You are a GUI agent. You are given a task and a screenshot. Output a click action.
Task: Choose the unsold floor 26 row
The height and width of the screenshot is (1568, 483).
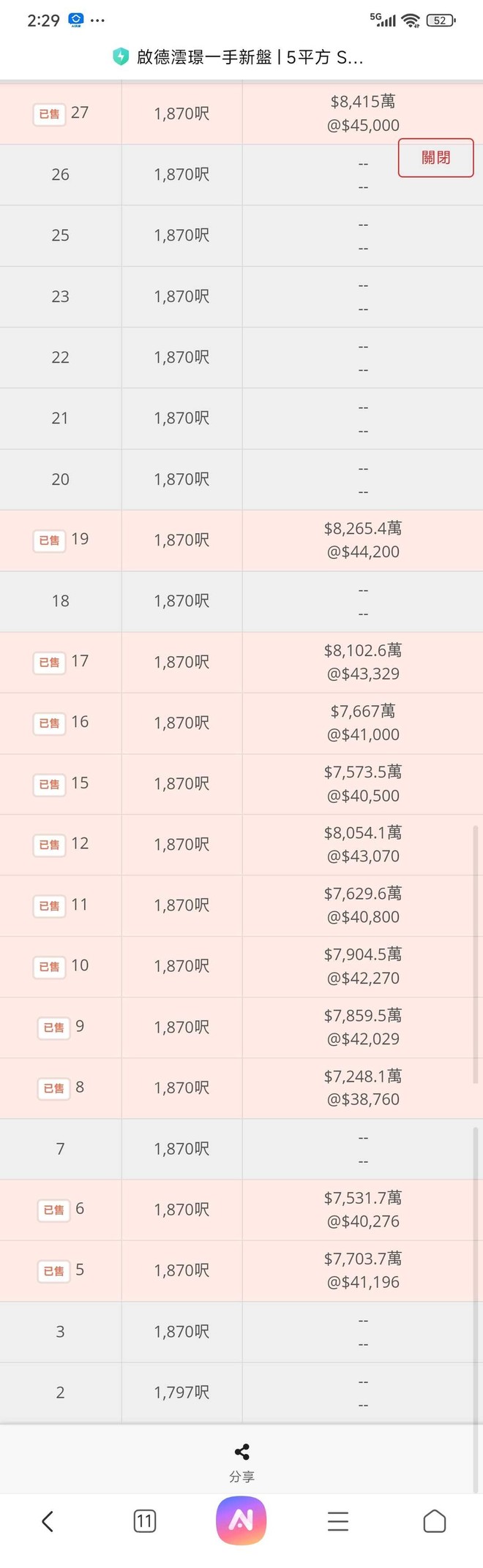(x=241, y=175)
